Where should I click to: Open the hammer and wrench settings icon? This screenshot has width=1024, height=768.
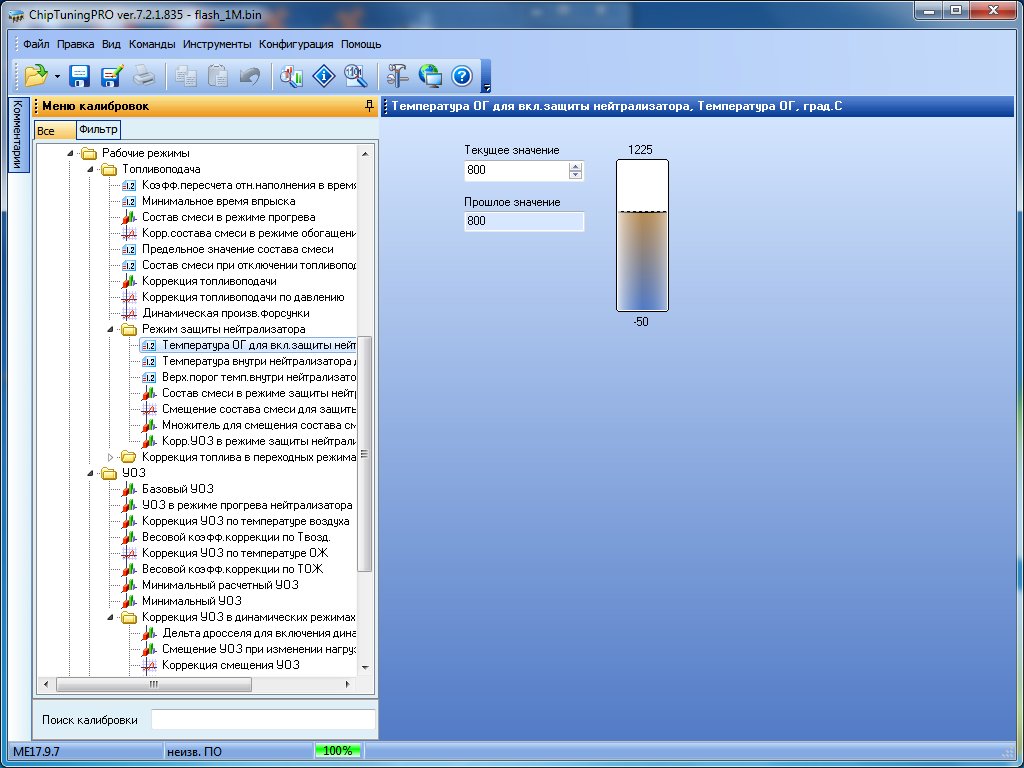(x=398, y=76)
